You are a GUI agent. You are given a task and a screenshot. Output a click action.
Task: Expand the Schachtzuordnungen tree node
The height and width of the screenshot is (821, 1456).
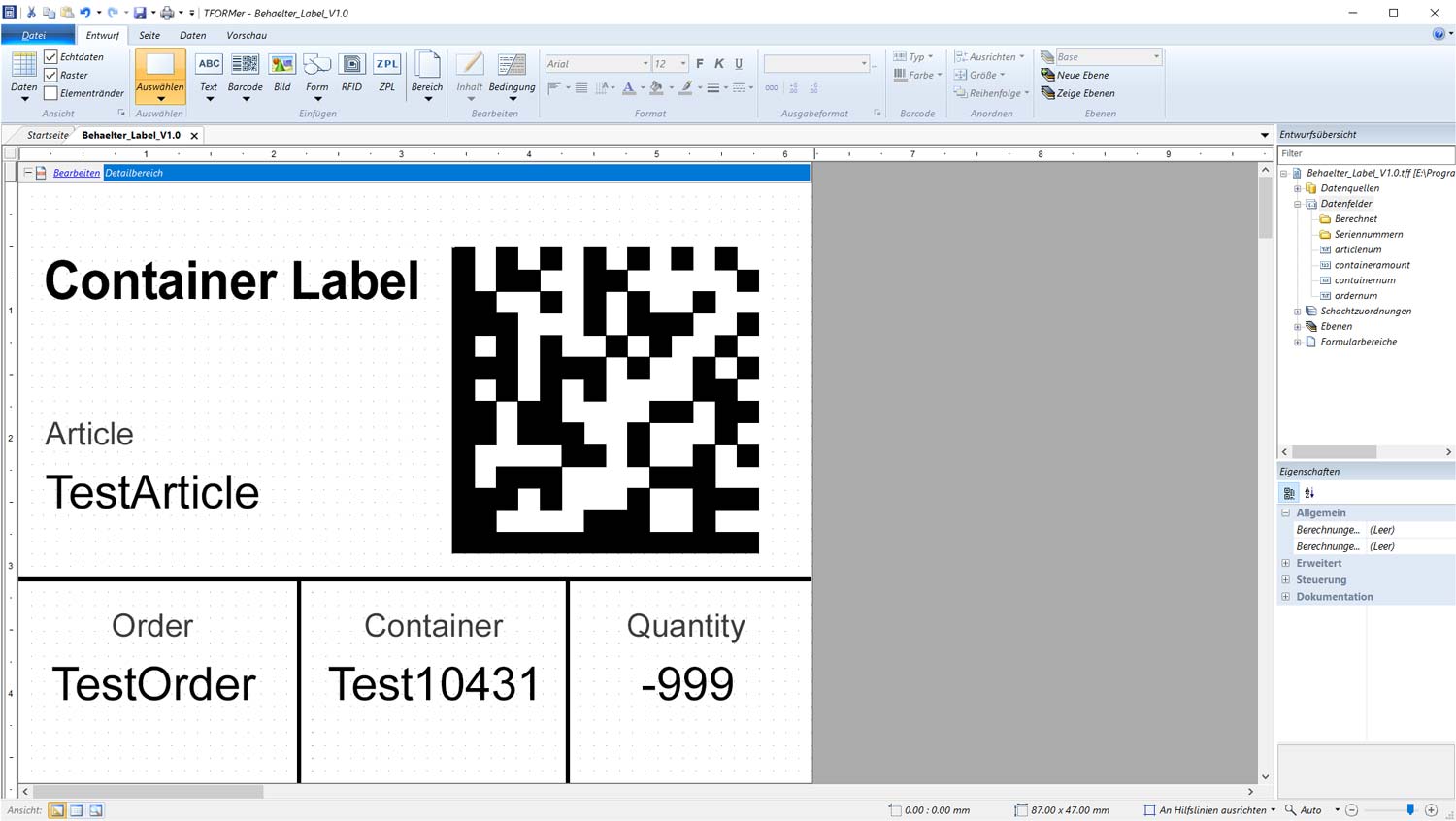click(1298, 312)
